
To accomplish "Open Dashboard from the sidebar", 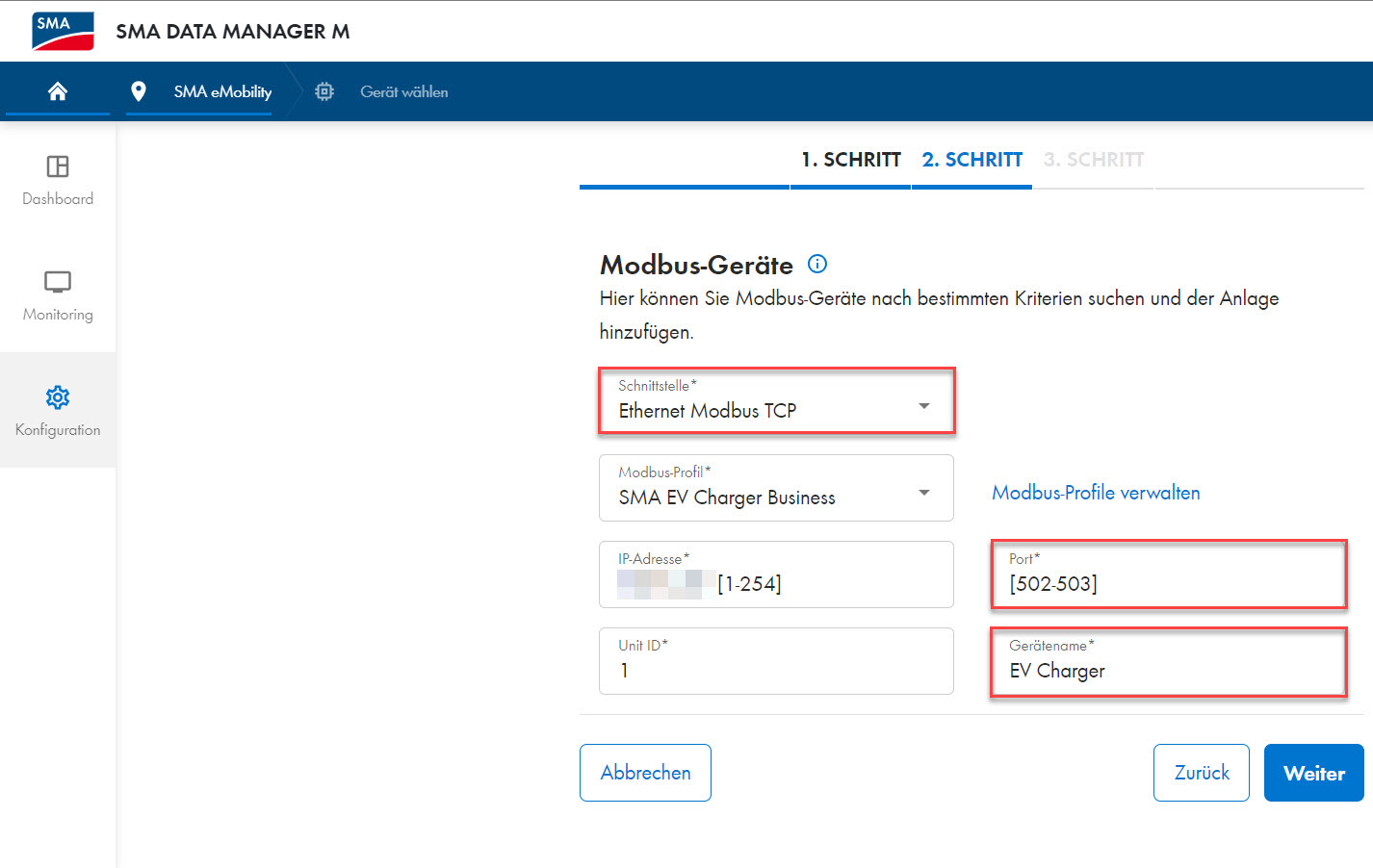I will (x=58, y=180).
